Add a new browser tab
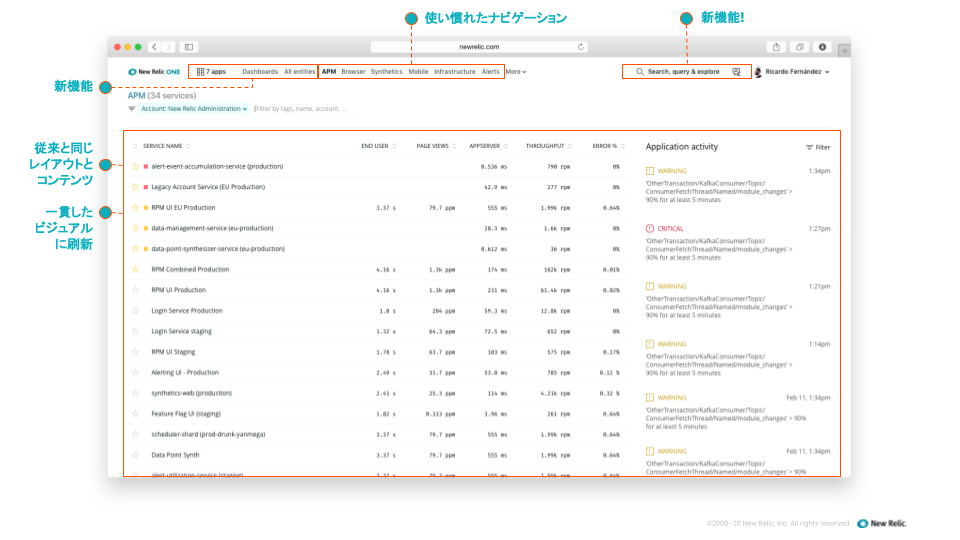This screenshot has width=960, height=540. click(x=844, y=51)
